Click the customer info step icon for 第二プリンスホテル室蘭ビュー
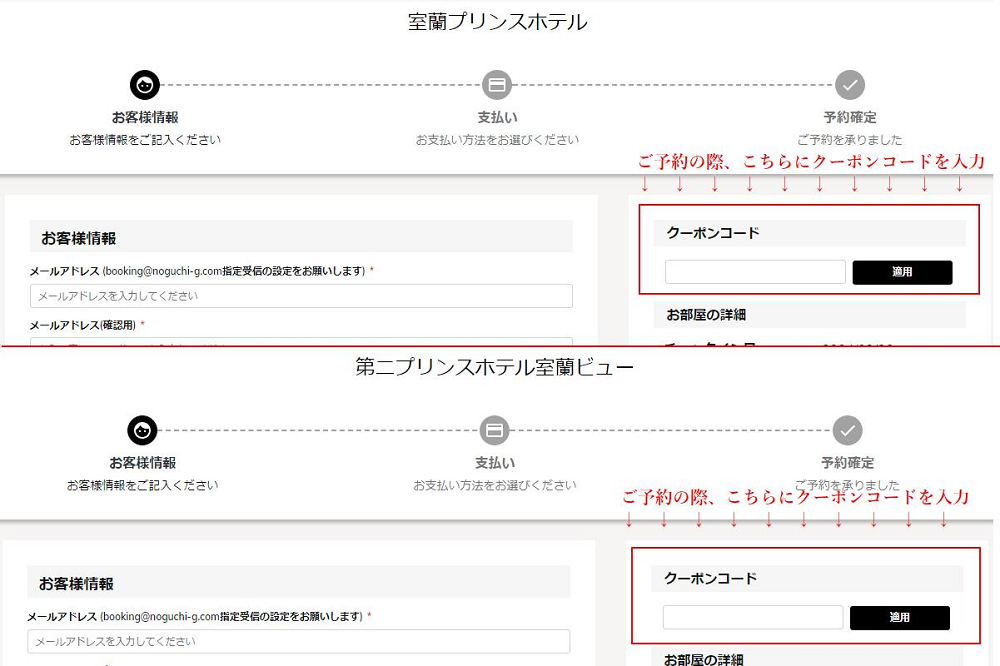This screenshot has height=666, width=1000. click(142, 431)
